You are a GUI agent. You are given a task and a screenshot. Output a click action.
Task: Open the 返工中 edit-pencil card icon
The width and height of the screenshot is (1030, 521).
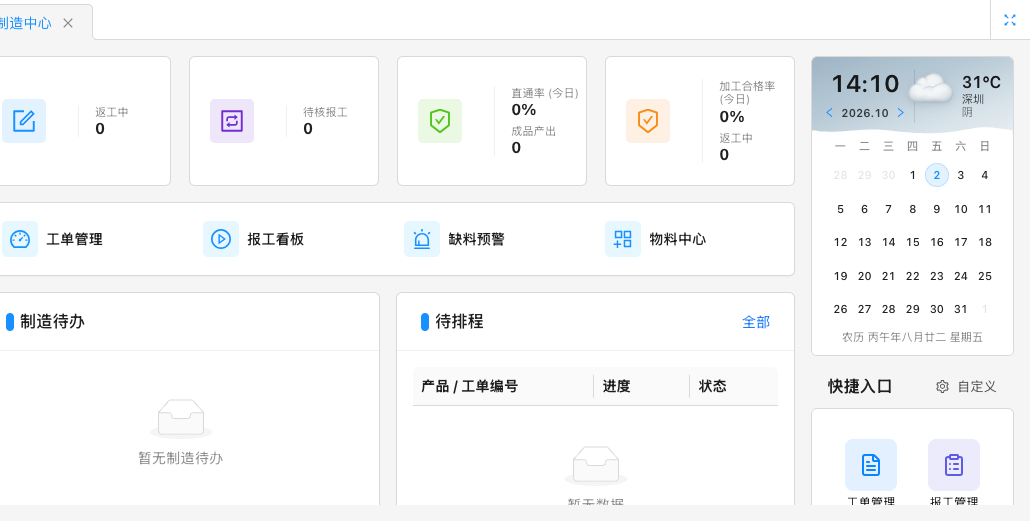(x=24, y=121)
